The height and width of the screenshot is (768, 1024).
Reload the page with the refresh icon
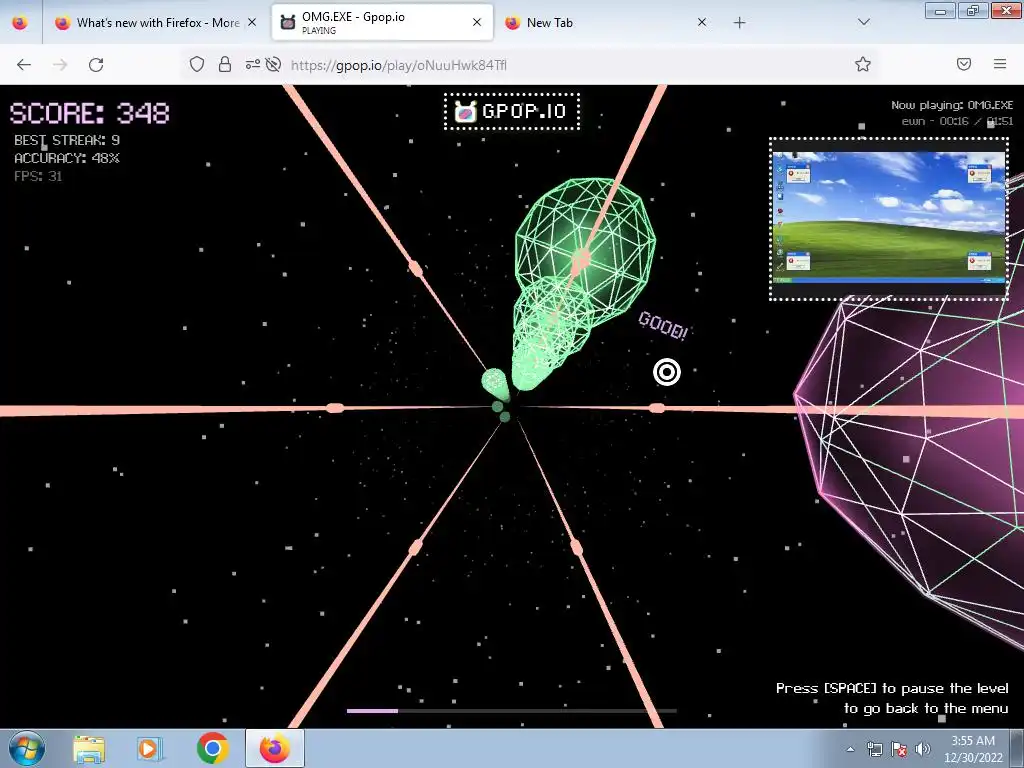click(96, 65)
